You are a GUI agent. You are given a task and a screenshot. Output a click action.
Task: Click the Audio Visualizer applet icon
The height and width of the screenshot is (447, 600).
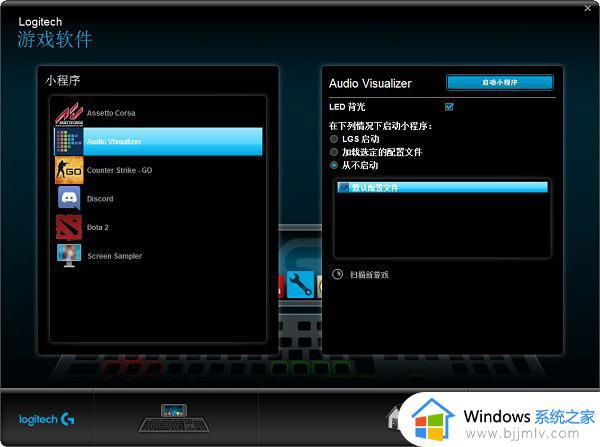point(69,142)
